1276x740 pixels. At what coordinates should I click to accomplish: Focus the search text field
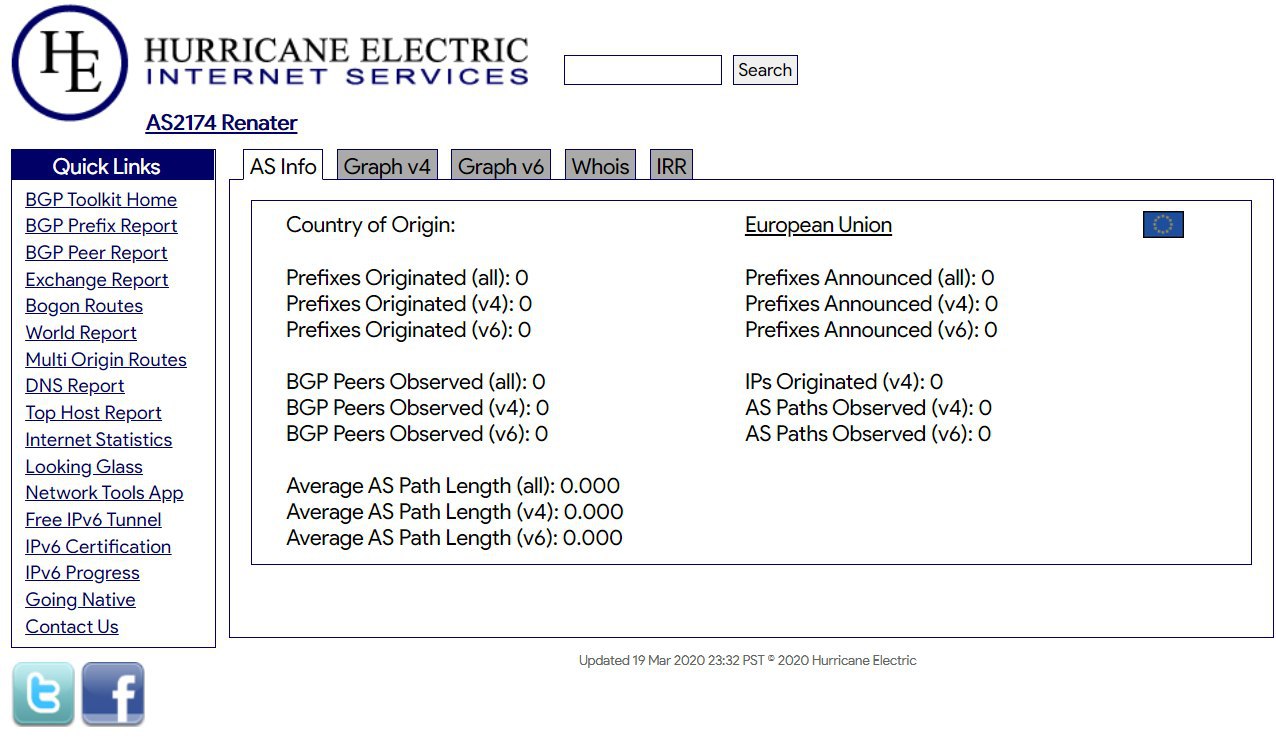(642, 70)
